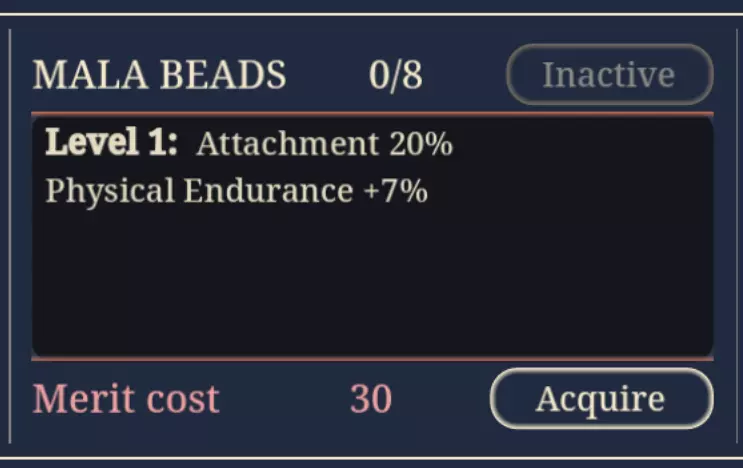Select the "20%" attachment value
This screenshot has width=743, height=468.
(421, 145)
